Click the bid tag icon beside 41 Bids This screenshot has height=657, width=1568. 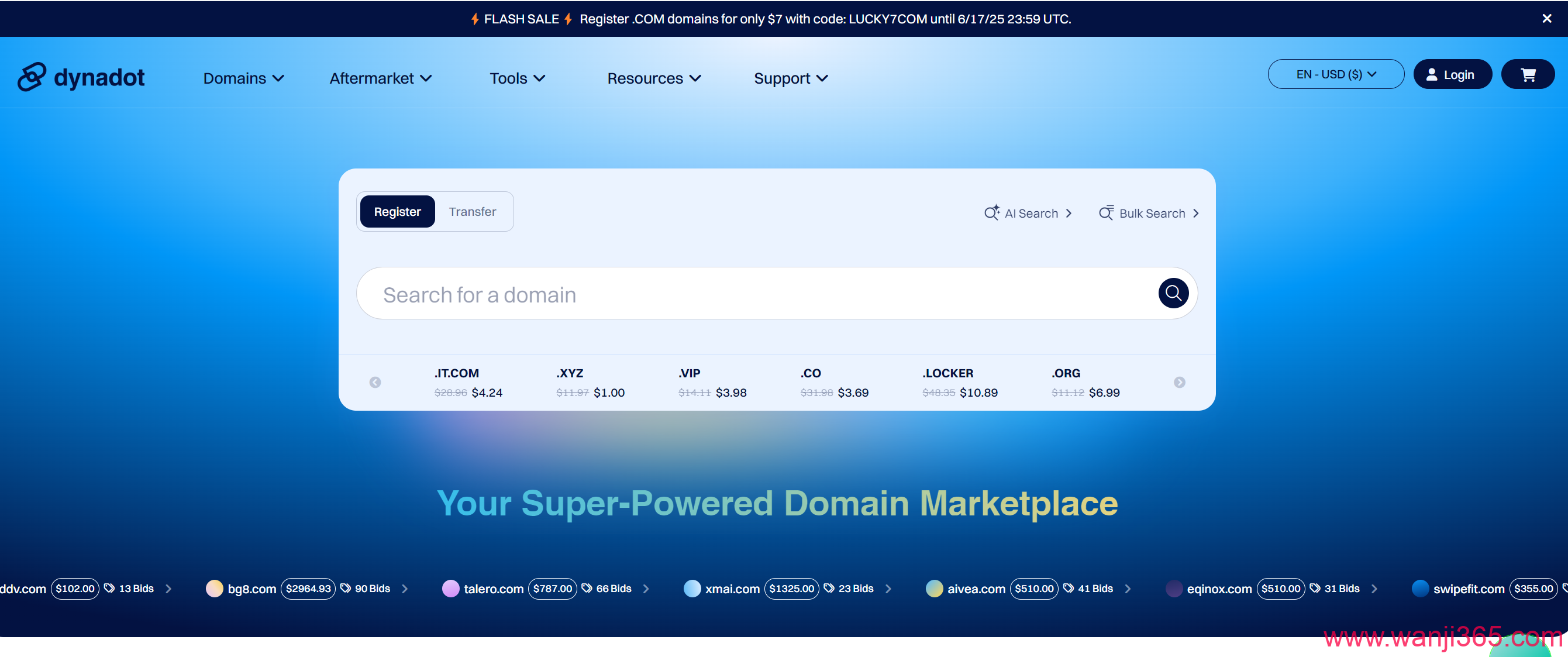click(1069, 588)
